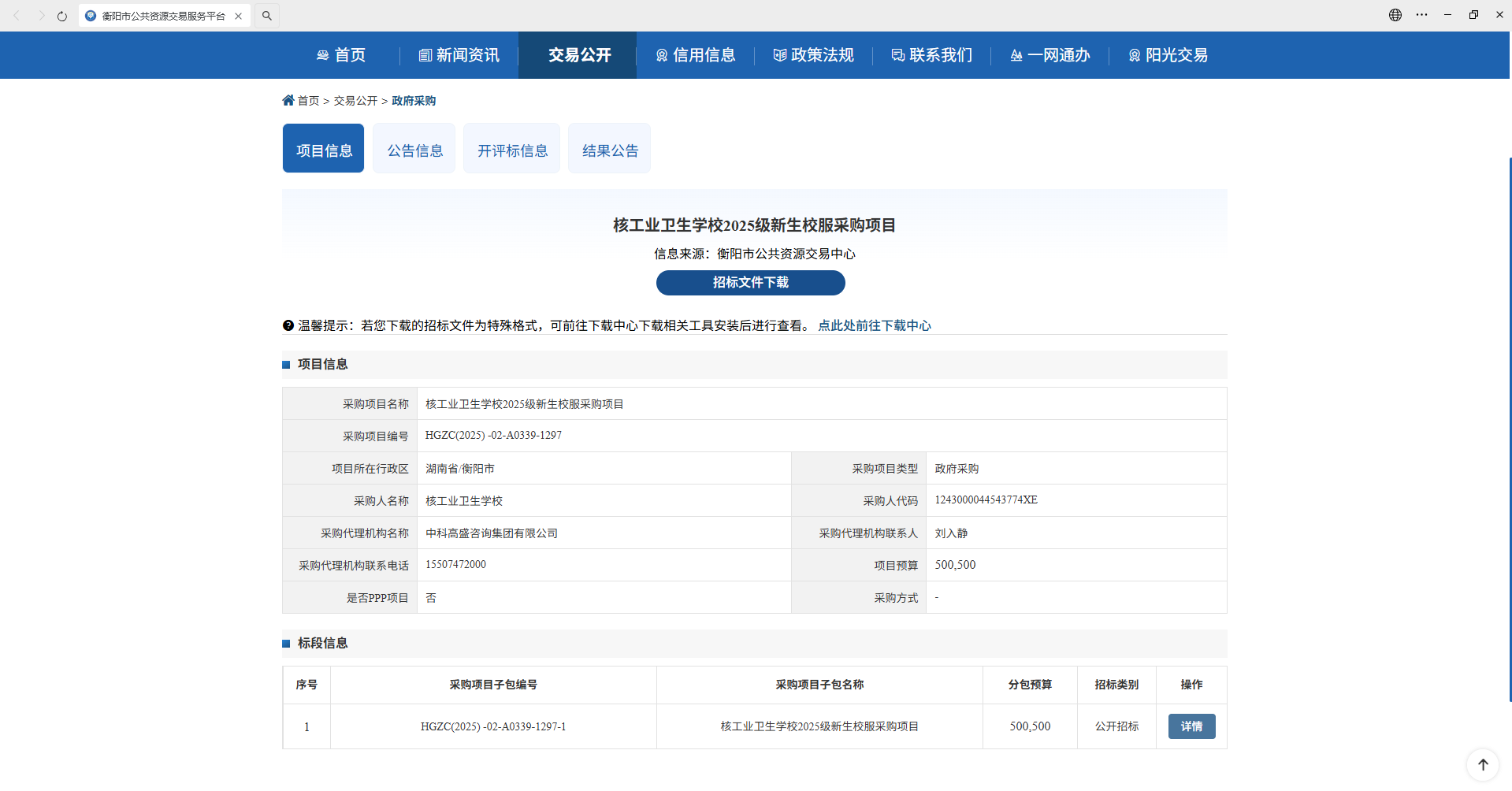Select the 信用信息 navigation item

point(695,55)
